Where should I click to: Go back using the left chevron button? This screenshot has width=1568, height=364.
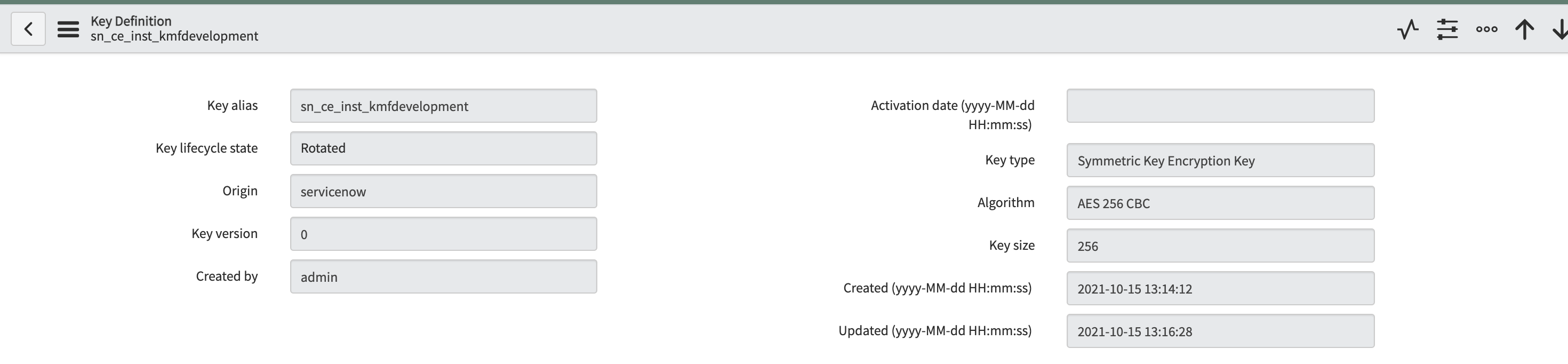[x=28, y=29]
